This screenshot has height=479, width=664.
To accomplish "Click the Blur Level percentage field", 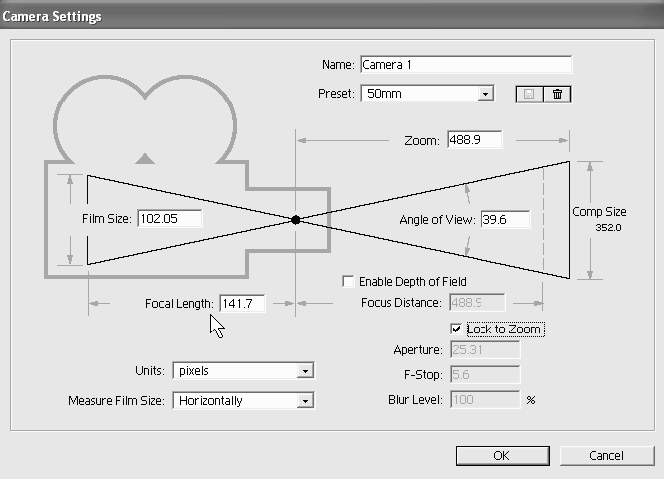I will (x=484, y=400).
